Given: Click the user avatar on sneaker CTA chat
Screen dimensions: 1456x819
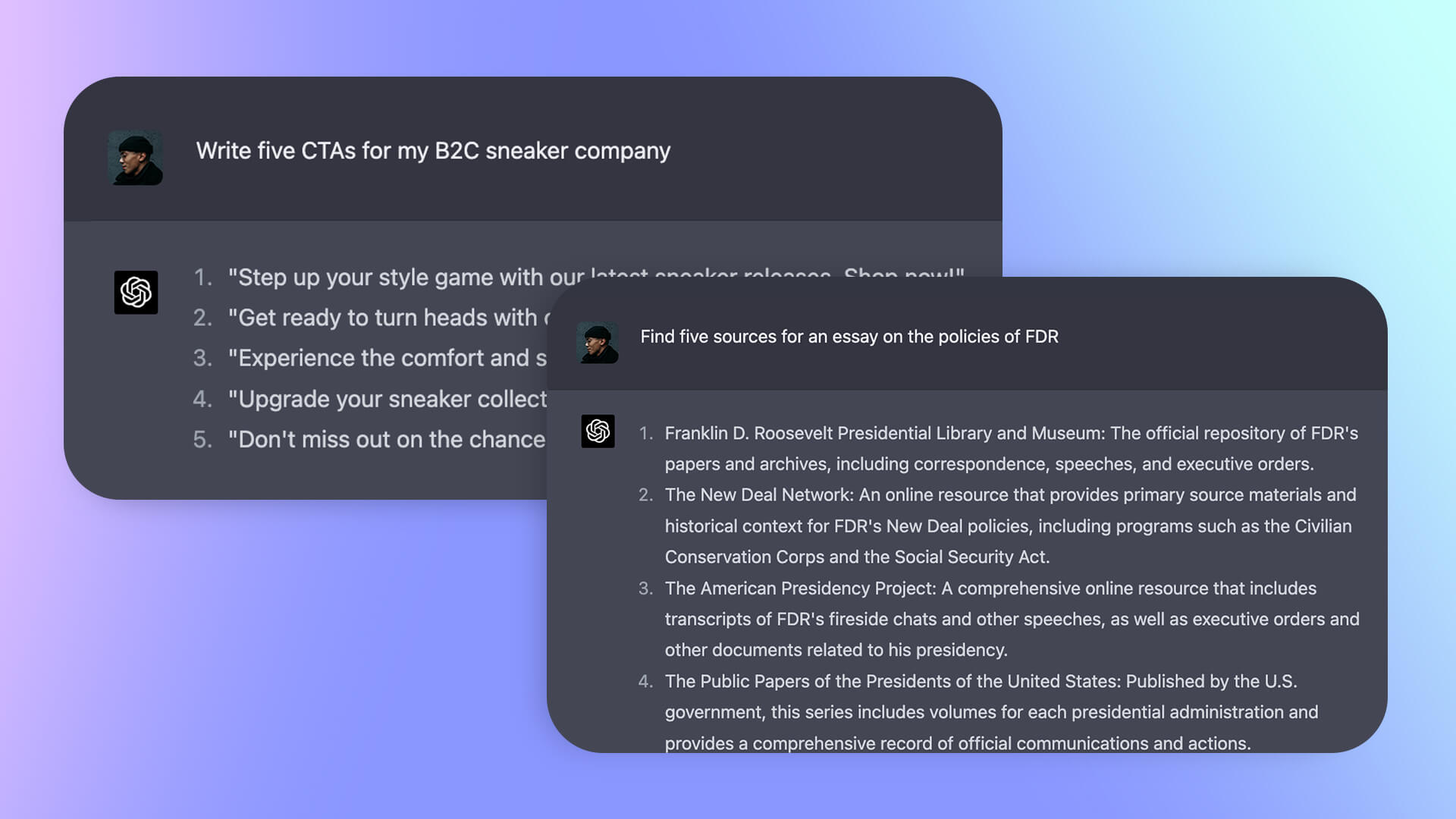Looking at the screenshot, I should pos(137,157).
